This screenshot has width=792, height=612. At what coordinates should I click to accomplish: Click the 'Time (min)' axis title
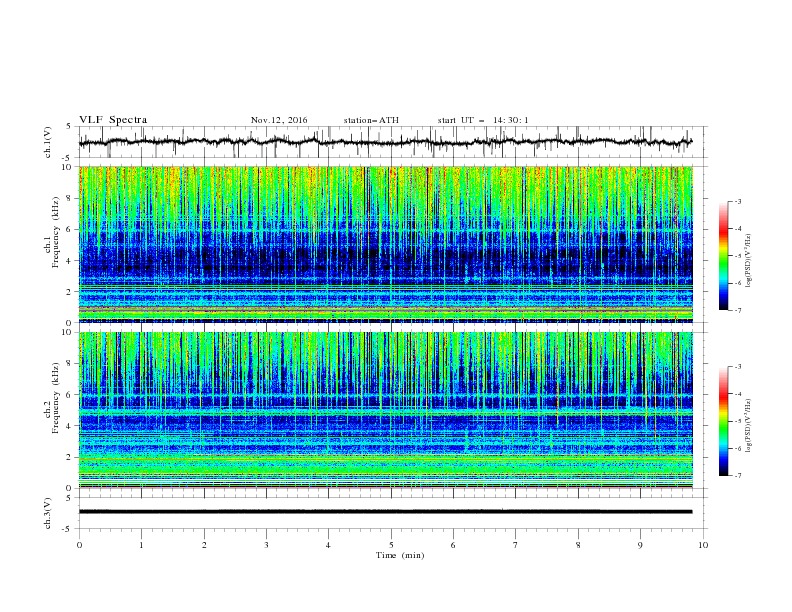[400, 555]
